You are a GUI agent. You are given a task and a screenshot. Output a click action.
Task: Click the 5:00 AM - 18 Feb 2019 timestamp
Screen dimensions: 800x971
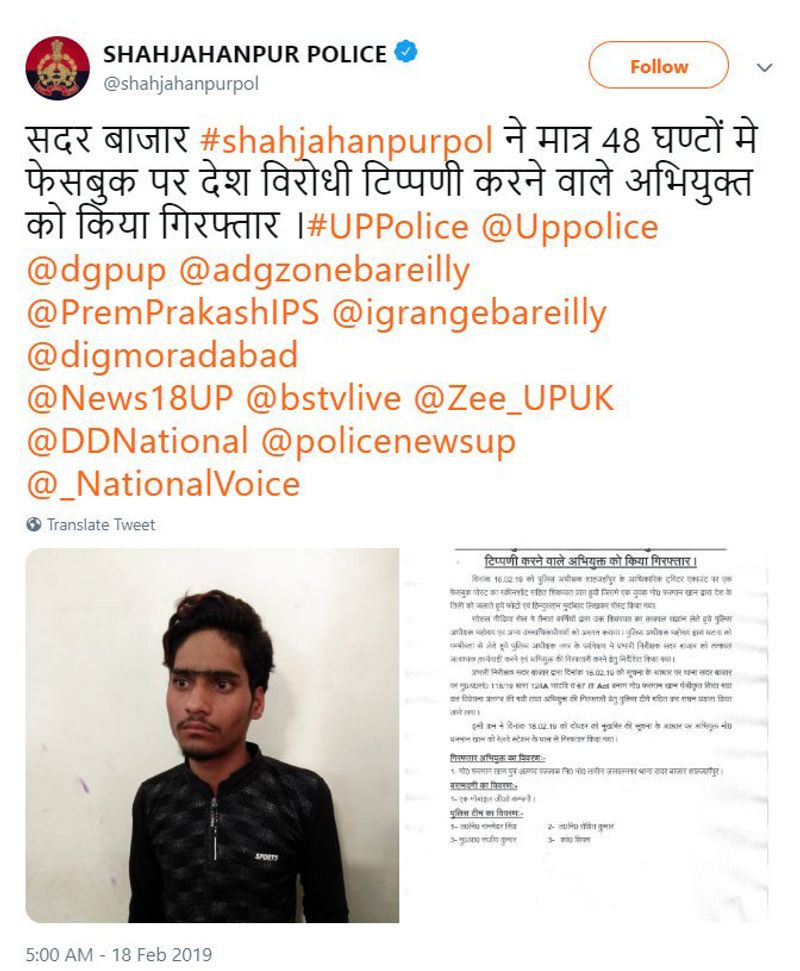(x=119, y=954)
